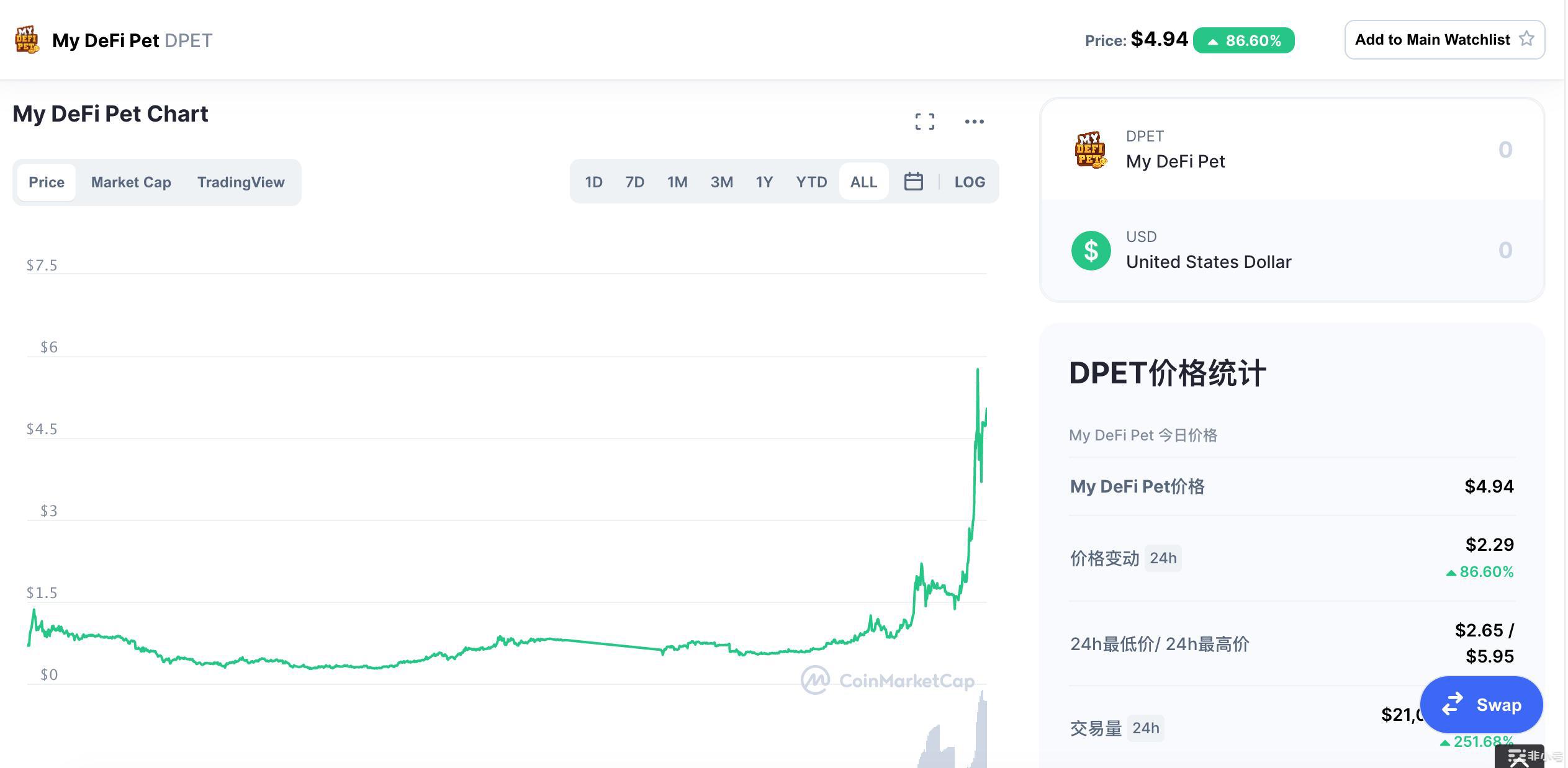Click the price spike peak on chart
The image size is (1568, 768).
(x=978, y=370)
